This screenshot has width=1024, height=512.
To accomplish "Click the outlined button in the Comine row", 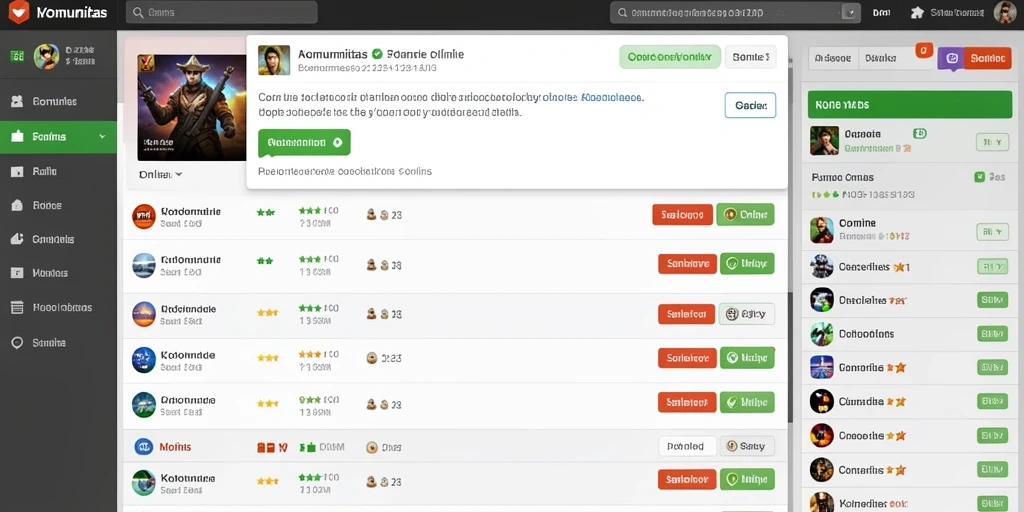I will (x=992, y=231).
